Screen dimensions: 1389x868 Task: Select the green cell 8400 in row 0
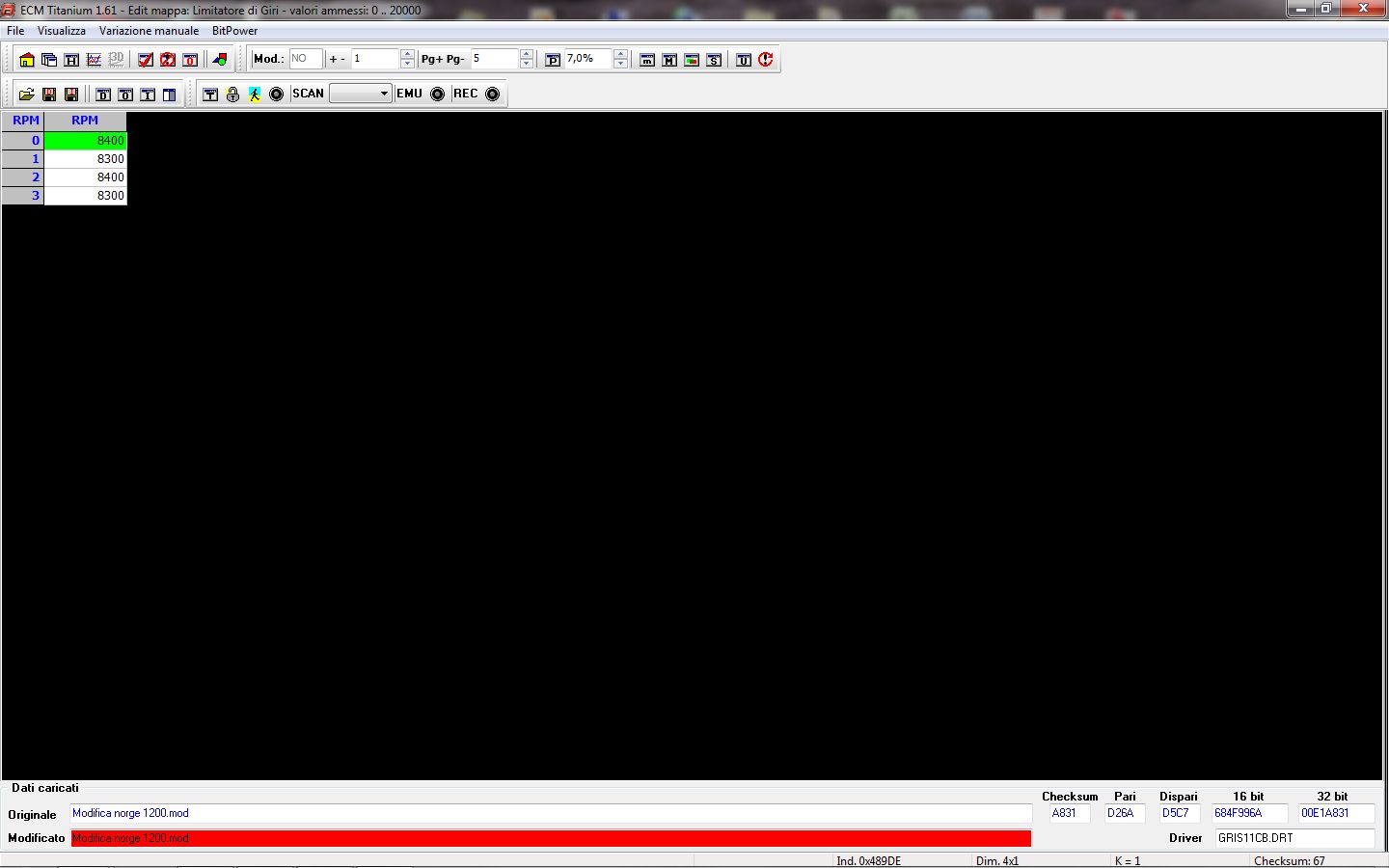click(85, 141)
